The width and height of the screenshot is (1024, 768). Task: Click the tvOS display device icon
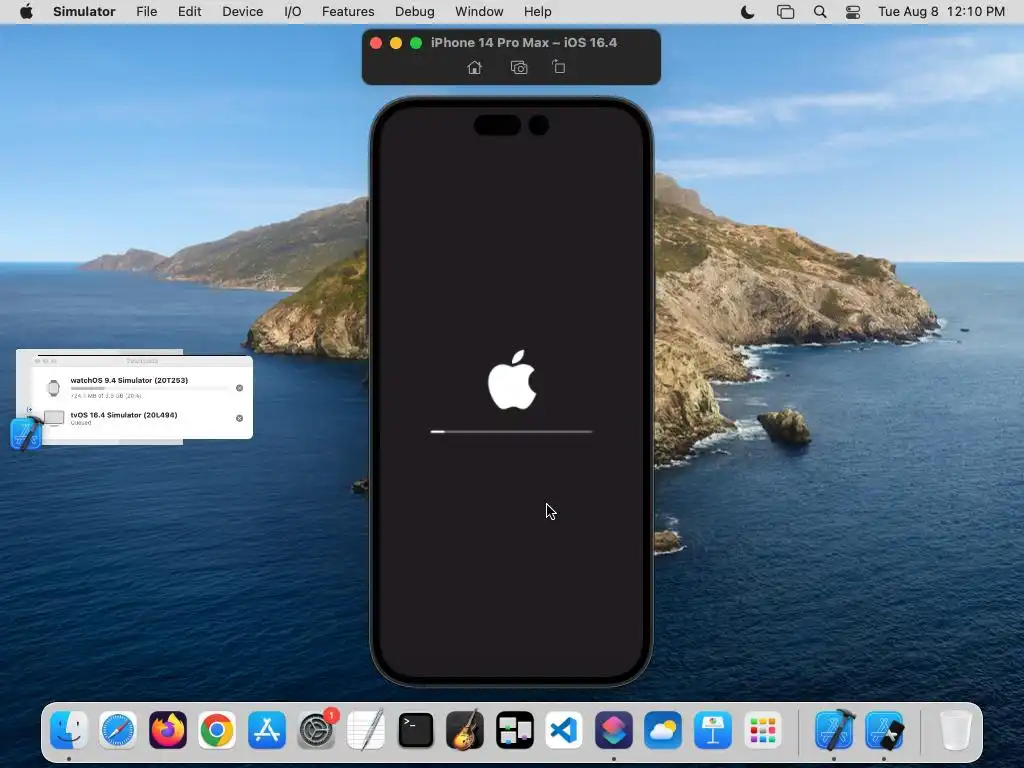click(54, 418)
